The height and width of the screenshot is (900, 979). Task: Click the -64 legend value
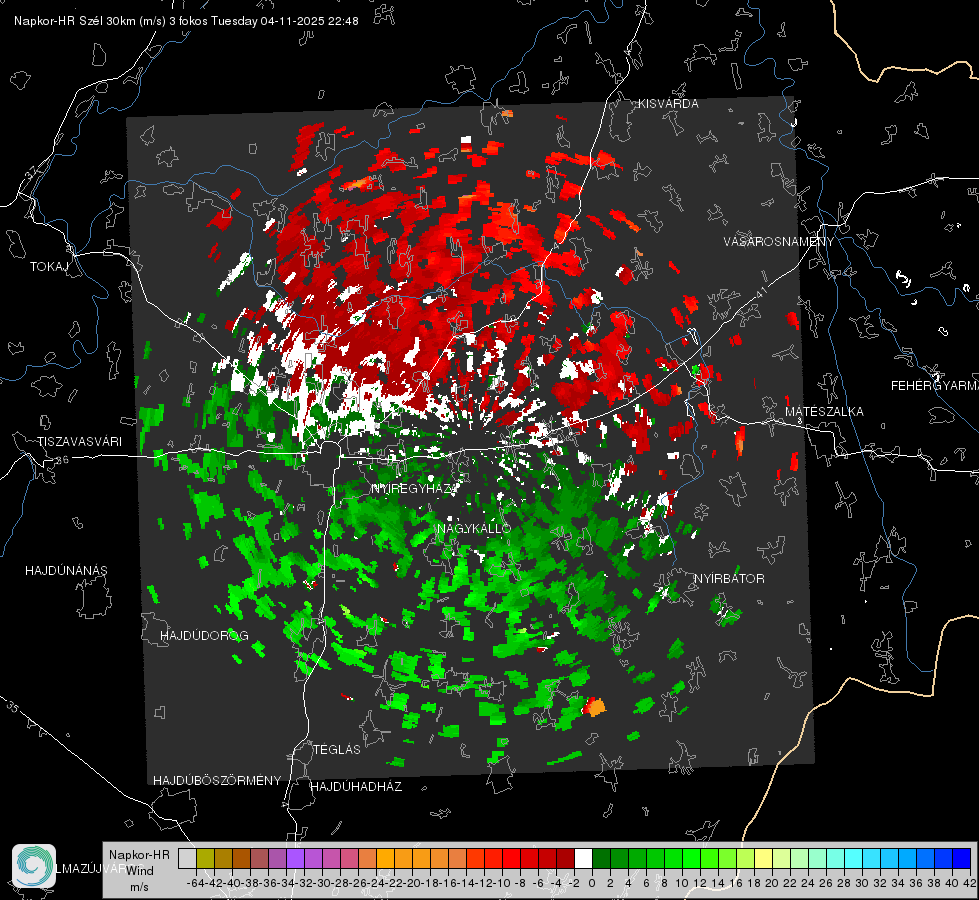(196, 883)
